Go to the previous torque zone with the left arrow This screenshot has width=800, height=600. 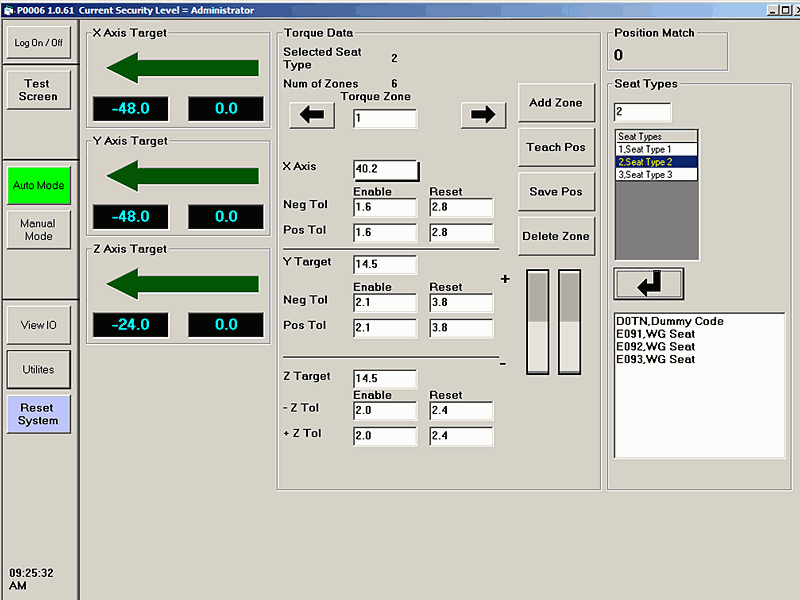312,115
